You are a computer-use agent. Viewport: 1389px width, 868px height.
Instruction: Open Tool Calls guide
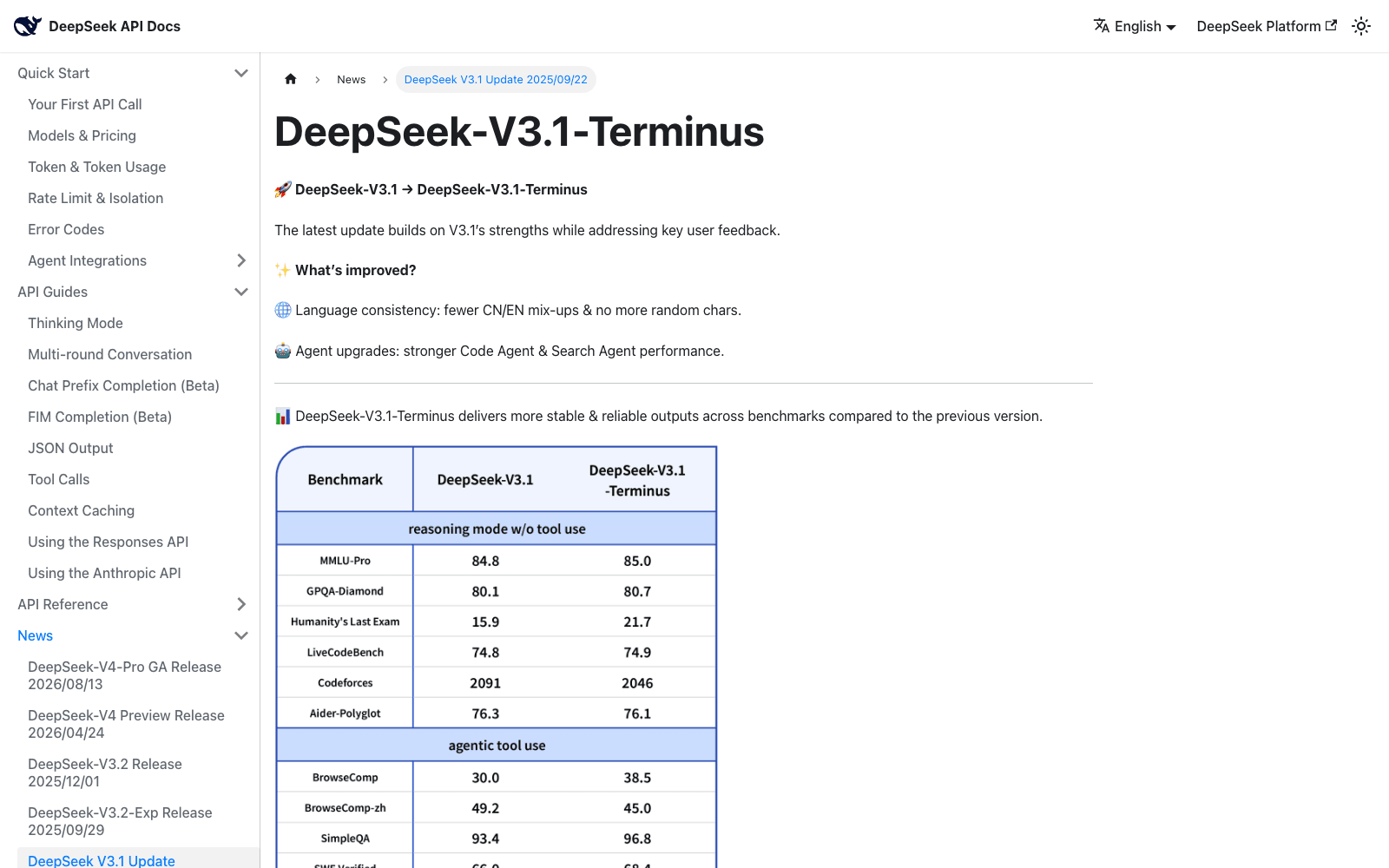(59, 479)
